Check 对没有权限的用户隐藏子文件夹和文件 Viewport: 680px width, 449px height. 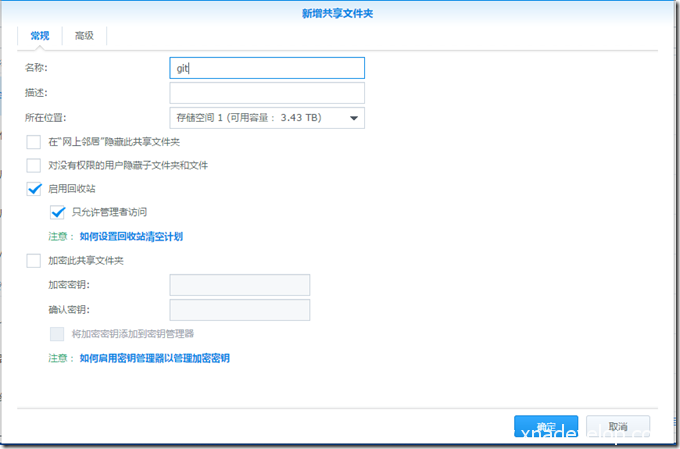pyautogui.click(x=34, y=165)
